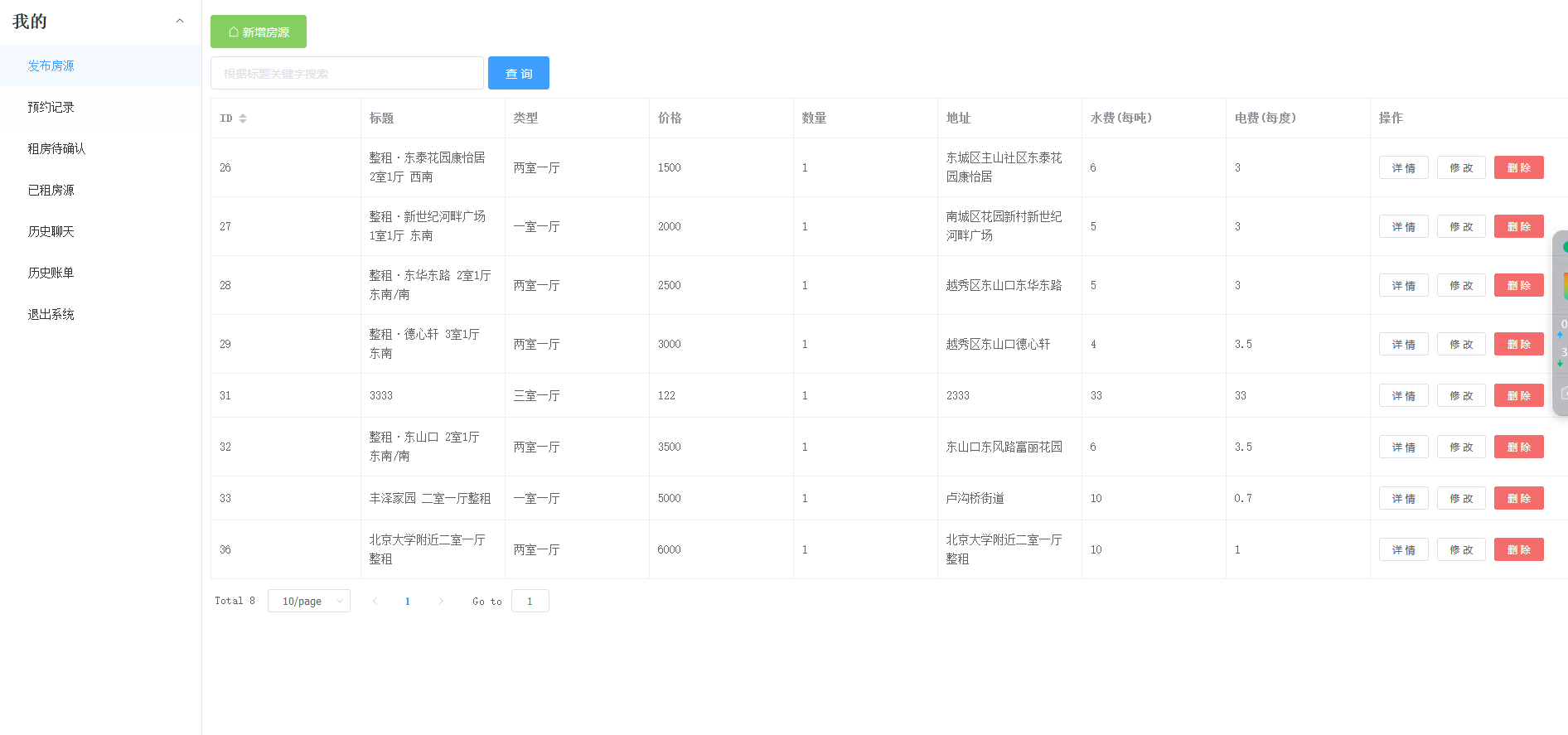Image resolution: width=1568 pixels, height=735 pixels.
Task: Open 详情 for listing ID 29
Action: [x=1404, y=344]
